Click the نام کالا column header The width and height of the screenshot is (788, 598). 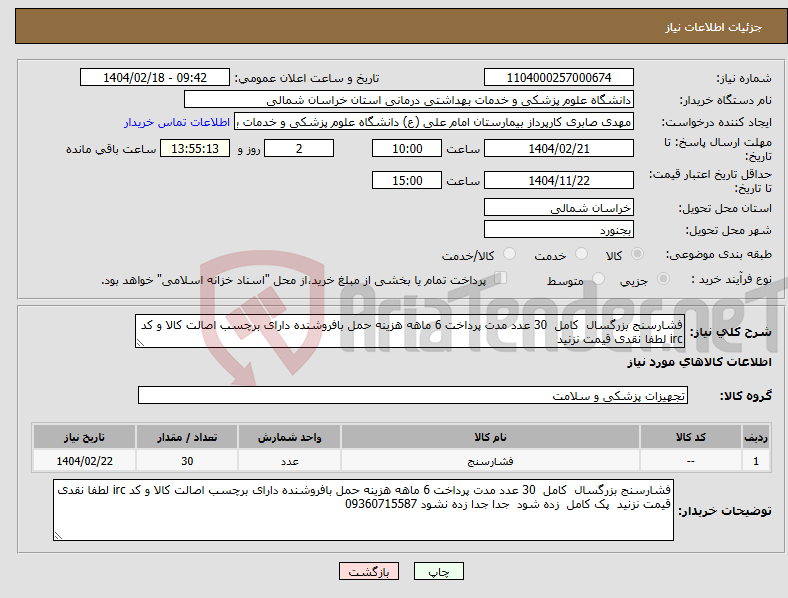coord(490,437)
